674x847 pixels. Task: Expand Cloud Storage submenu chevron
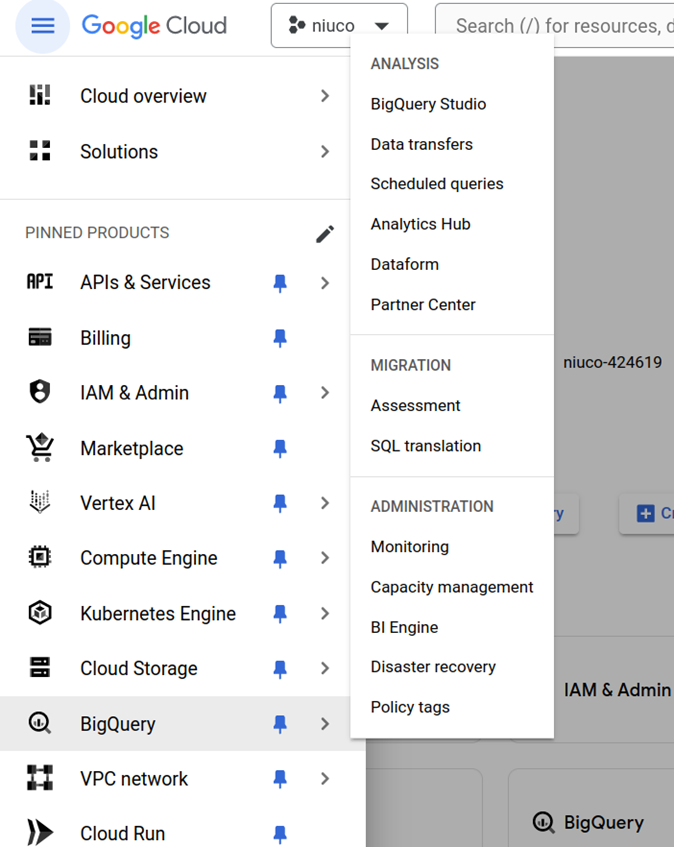pos(325,668)
